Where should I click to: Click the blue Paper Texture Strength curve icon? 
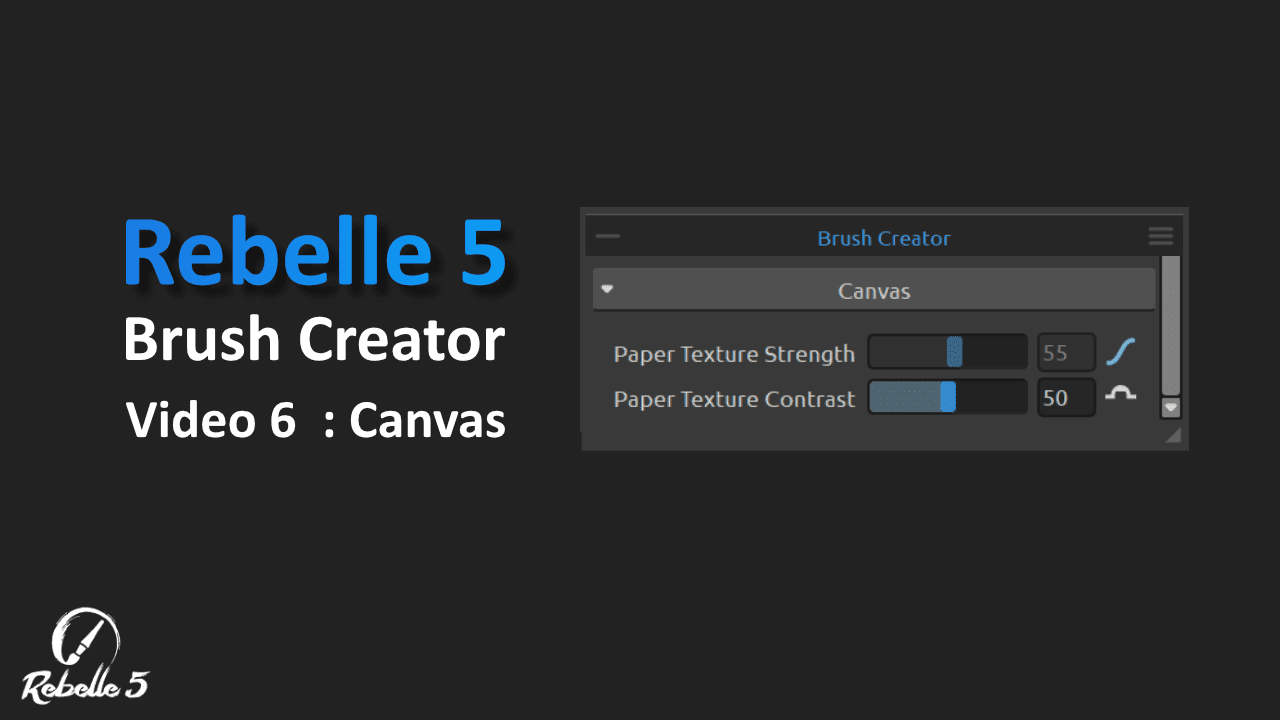(x=1120, y=353)
